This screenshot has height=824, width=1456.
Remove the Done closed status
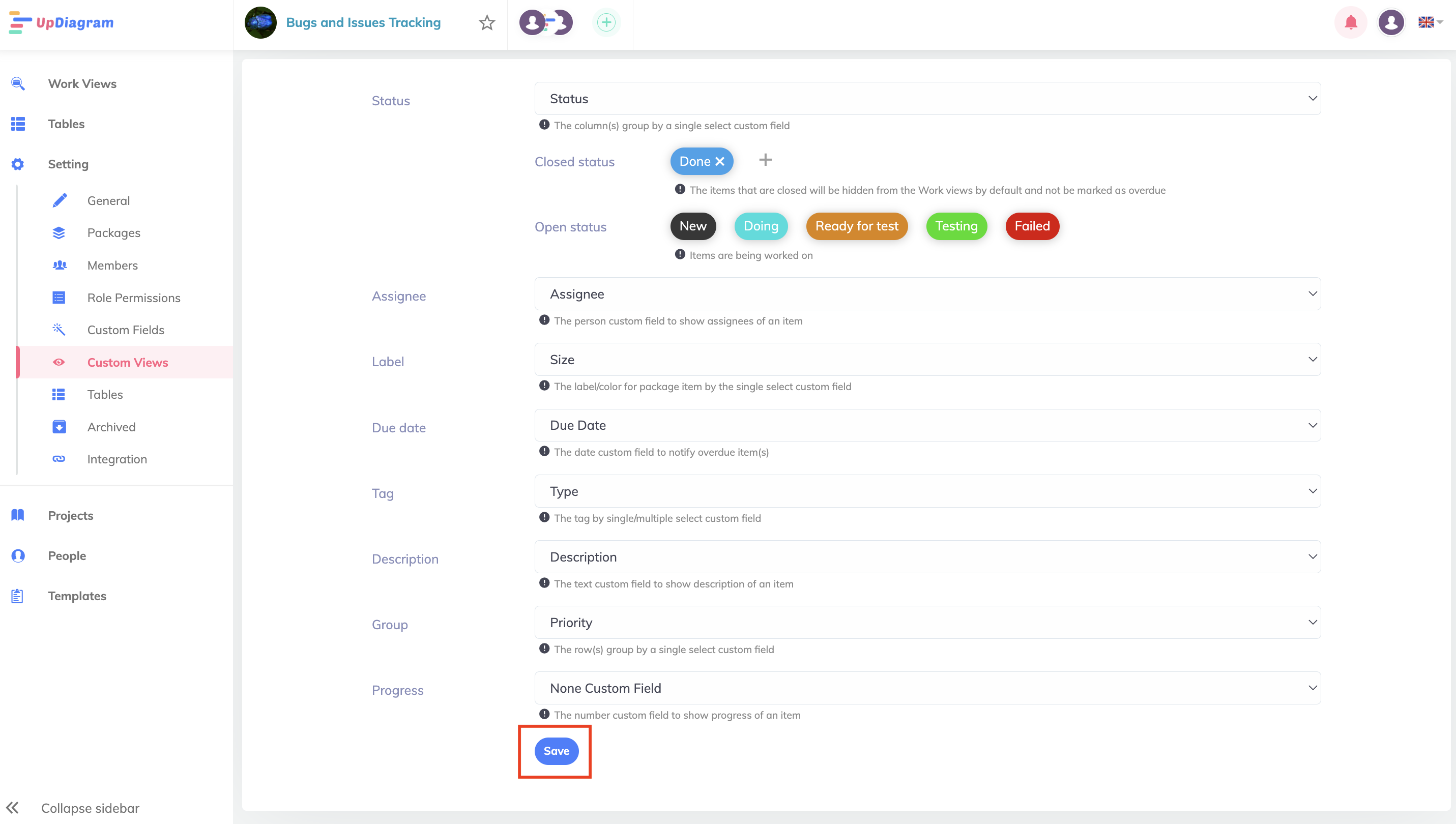pyautogui.click(x=720, y=161)
